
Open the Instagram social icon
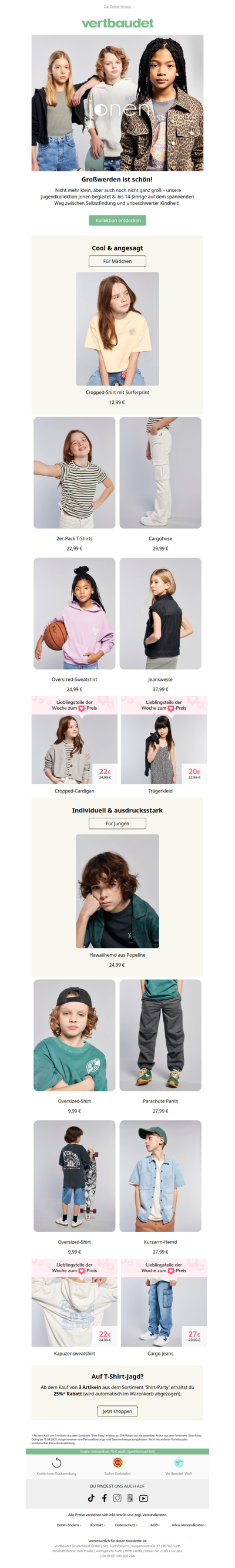click(117, 1498)
